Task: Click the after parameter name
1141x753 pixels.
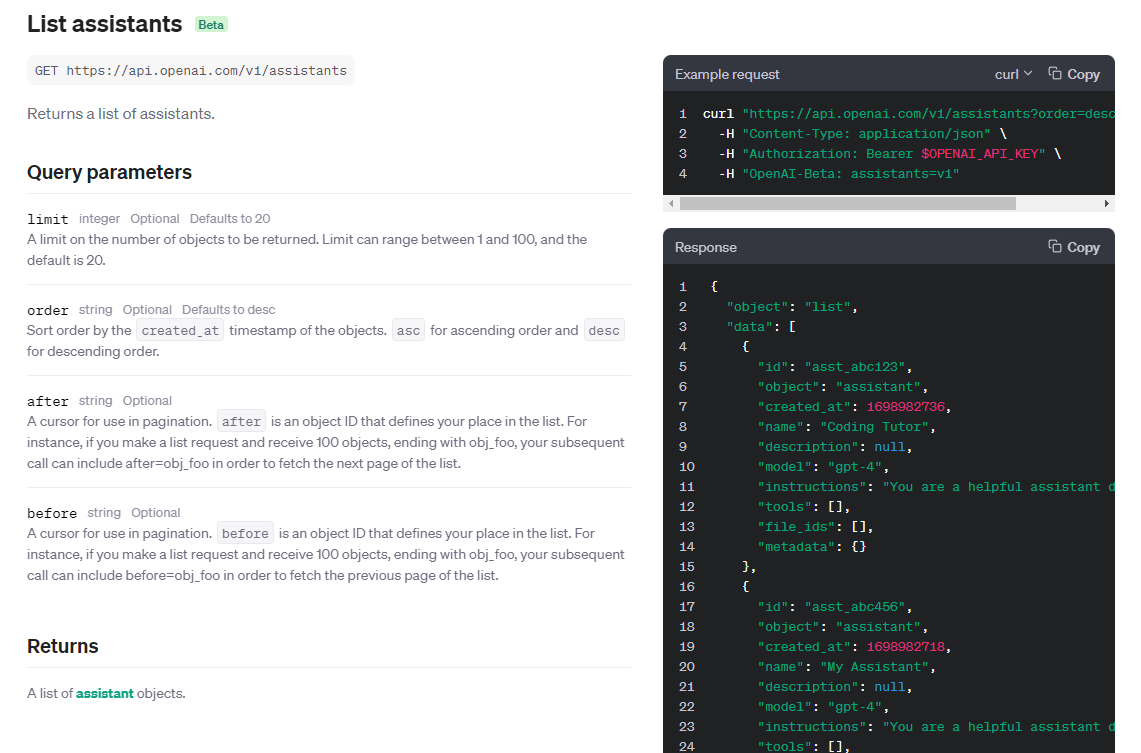Action: (47, 401)
